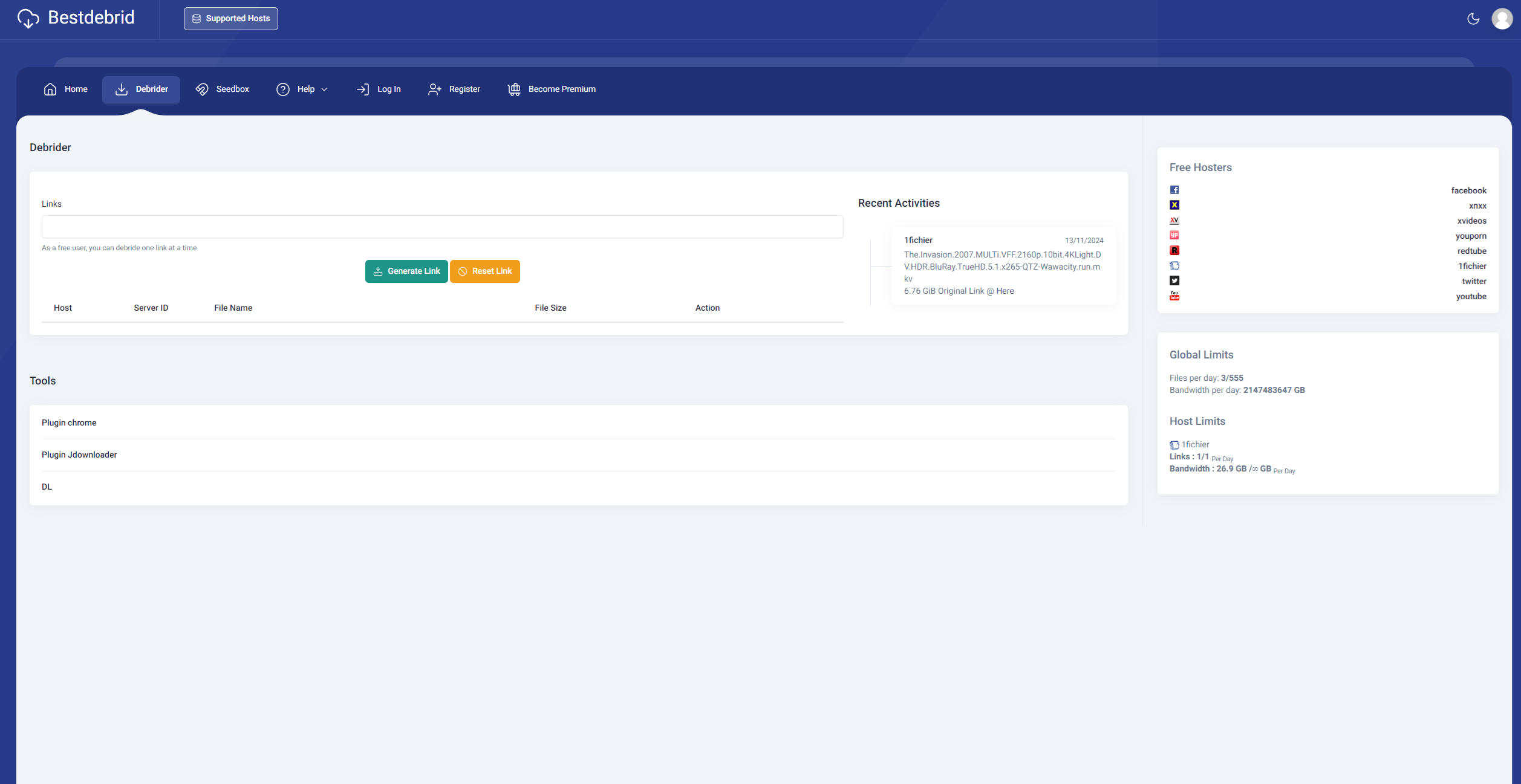Click the Plugin Jdownloader link
This screenshot has width=1521, height=784.
(79, 454)
